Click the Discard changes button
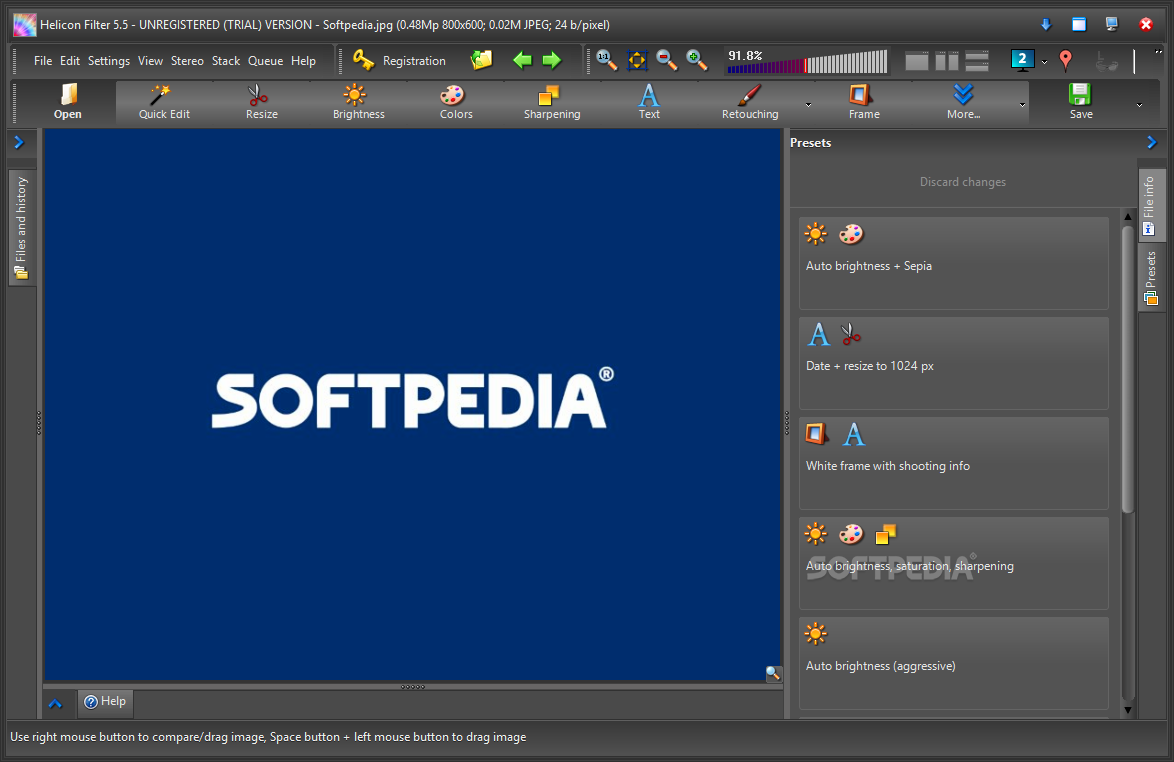Screen dimensions: 1174x762 click(x=962, y=182)
